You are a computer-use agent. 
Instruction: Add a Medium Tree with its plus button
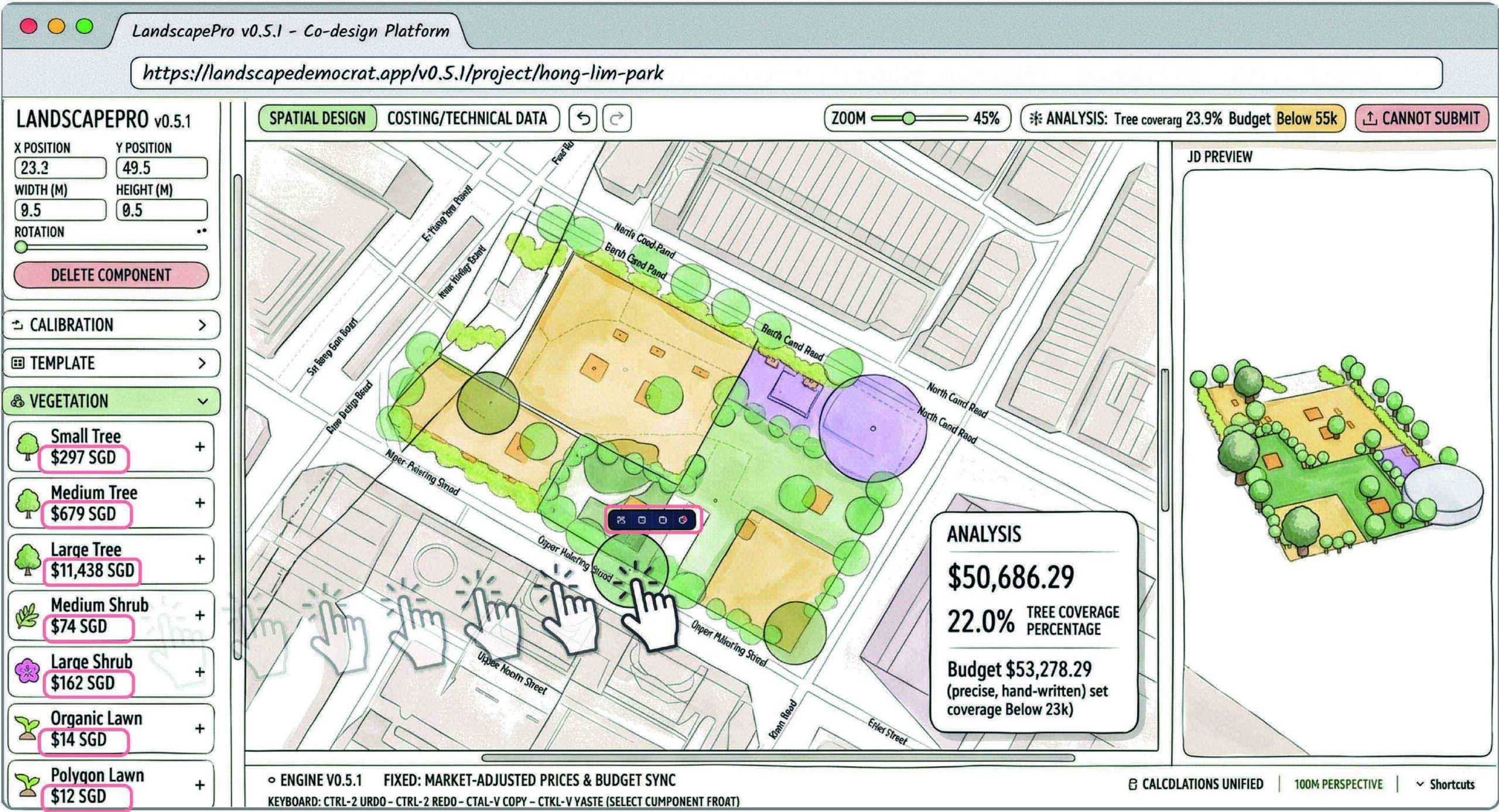pos(200,503)
